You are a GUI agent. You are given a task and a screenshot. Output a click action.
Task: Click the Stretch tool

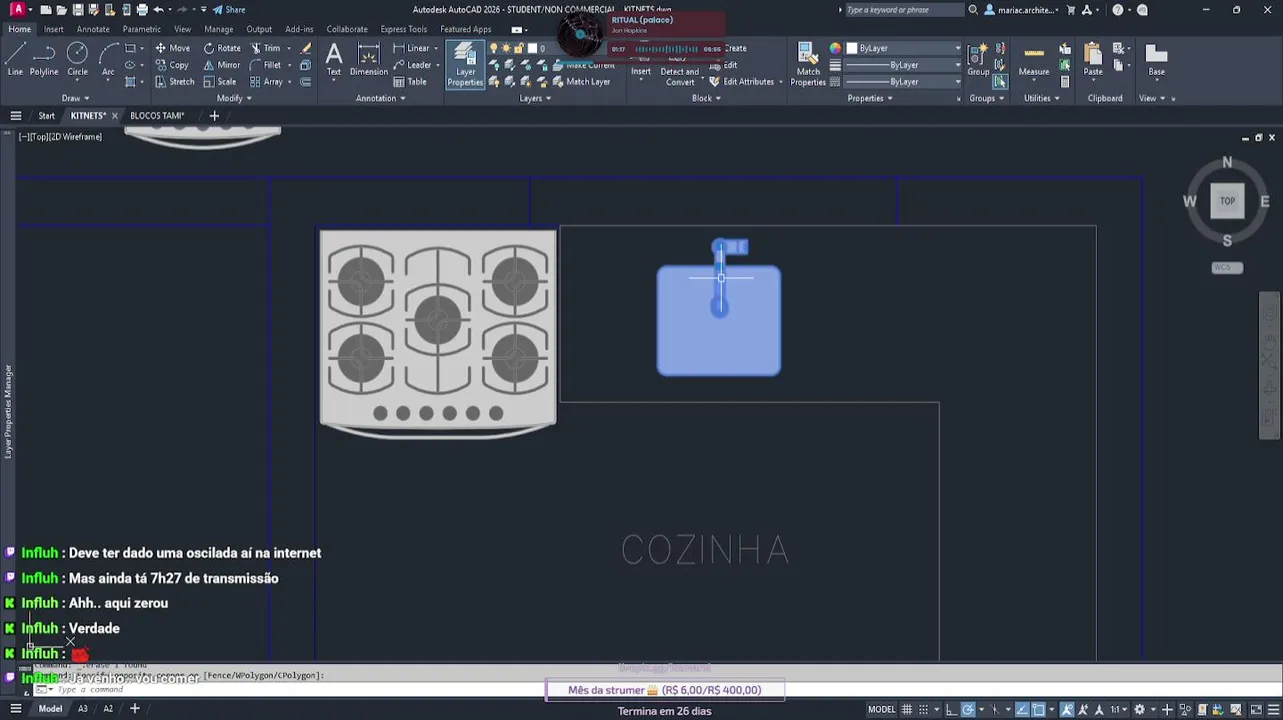click(x=174, y=82)
